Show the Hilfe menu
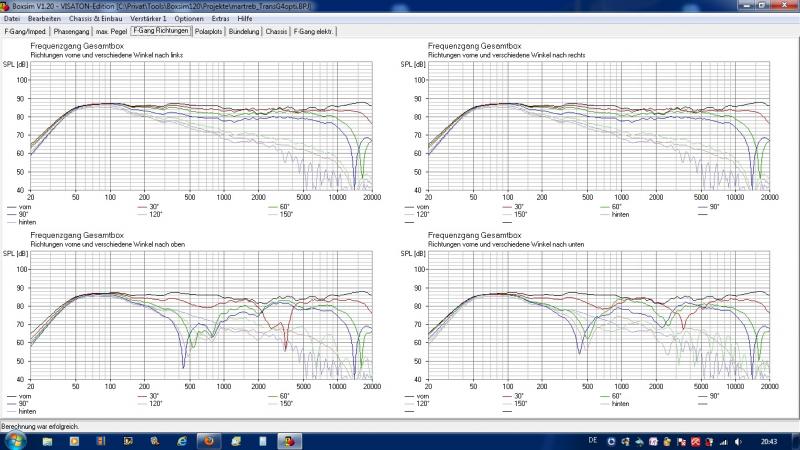Screen dimensions: 800x450 click(x=245, y=19)
